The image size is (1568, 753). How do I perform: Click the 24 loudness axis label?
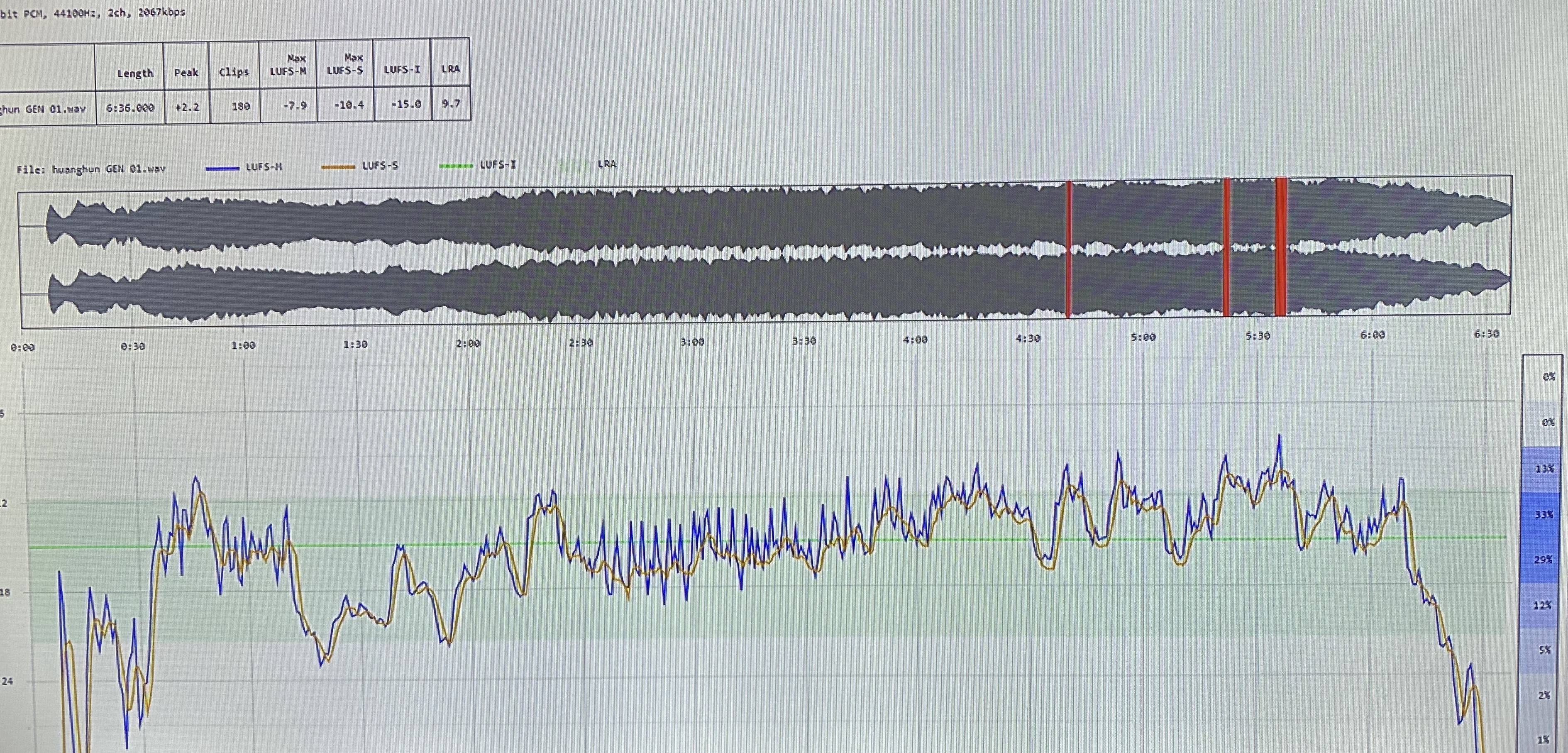(x=7, y=681)
